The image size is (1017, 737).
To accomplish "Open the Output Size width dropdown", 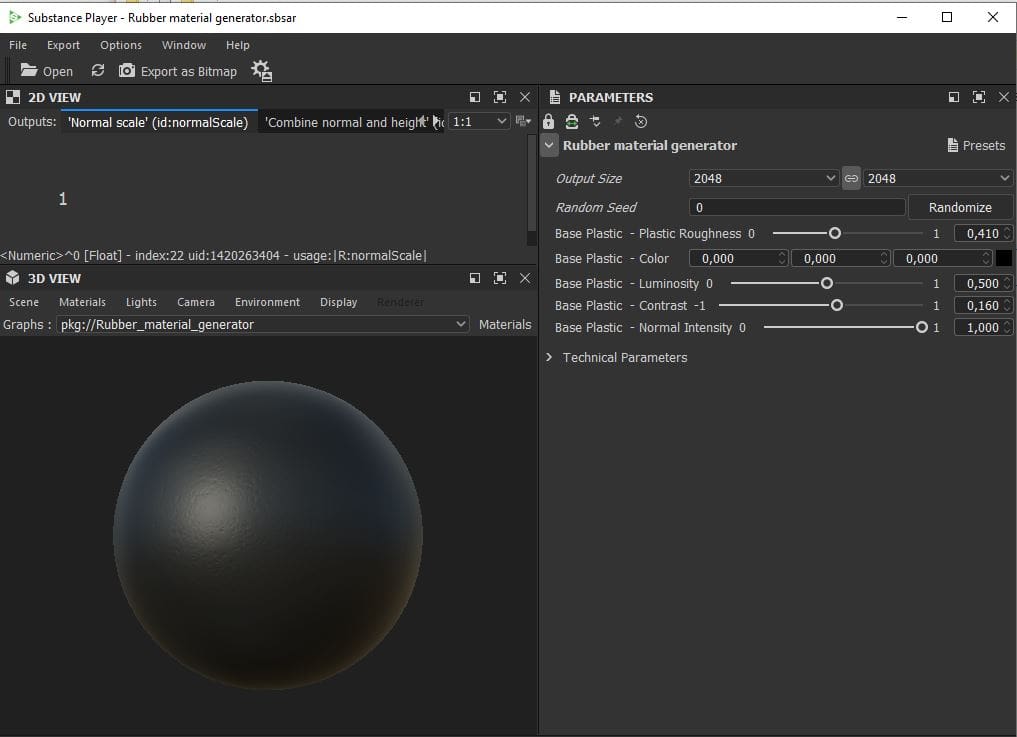I will pos(764,178).
